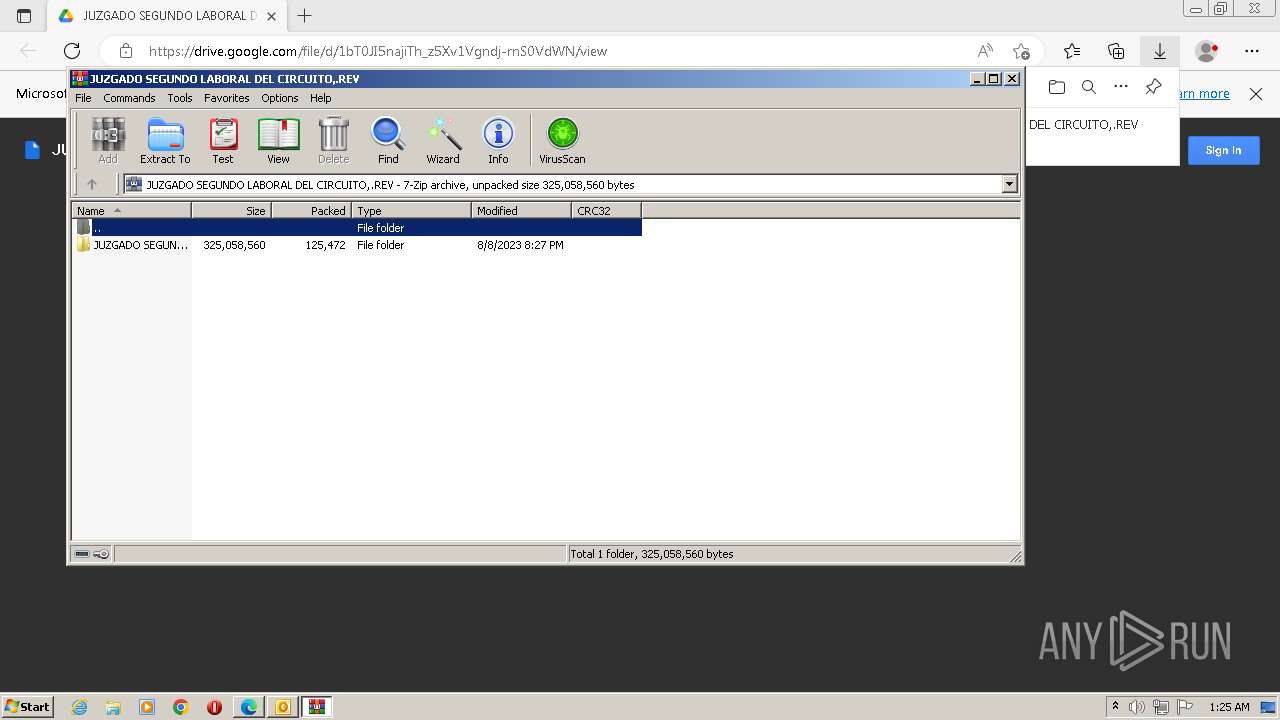This screenshot has height=720, width=1280.
Task: Sort by Packed column header
Action: [311, 210]
